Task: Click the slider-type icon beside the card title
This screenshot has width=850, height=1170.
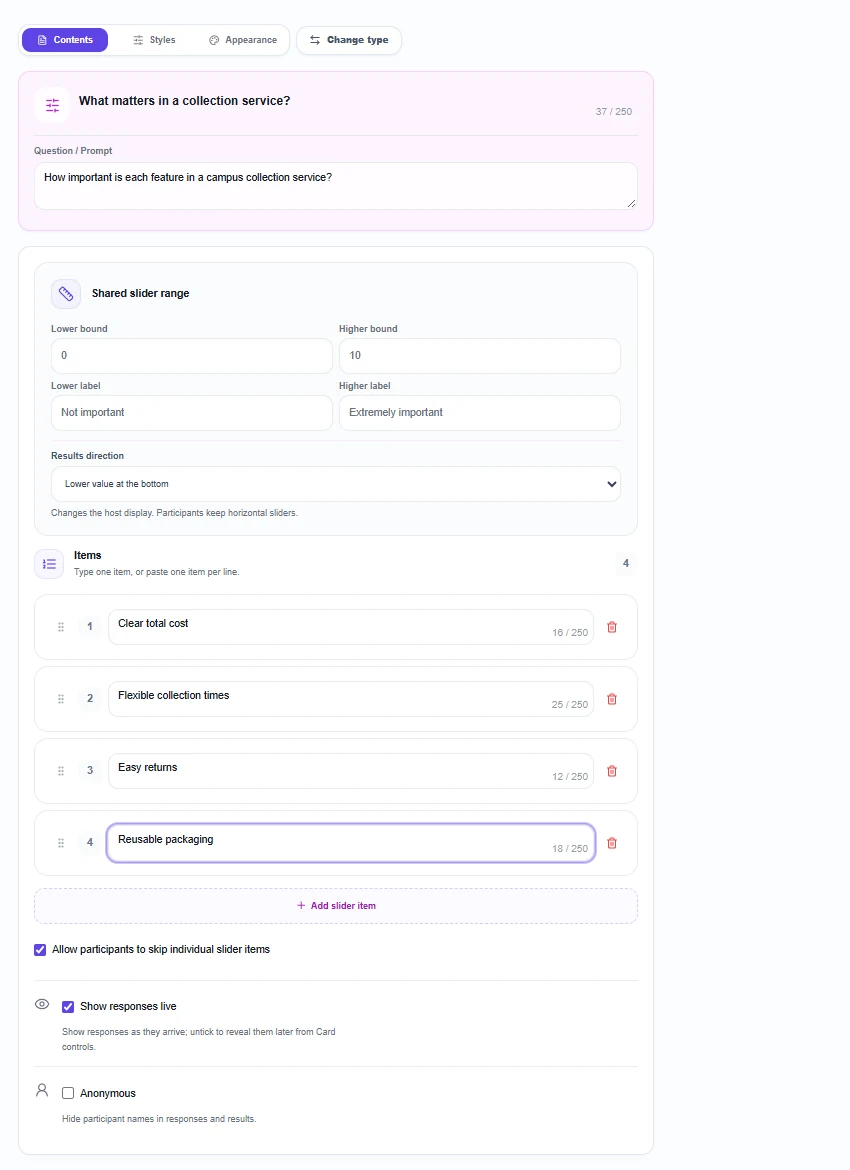Action: [52, 105]
